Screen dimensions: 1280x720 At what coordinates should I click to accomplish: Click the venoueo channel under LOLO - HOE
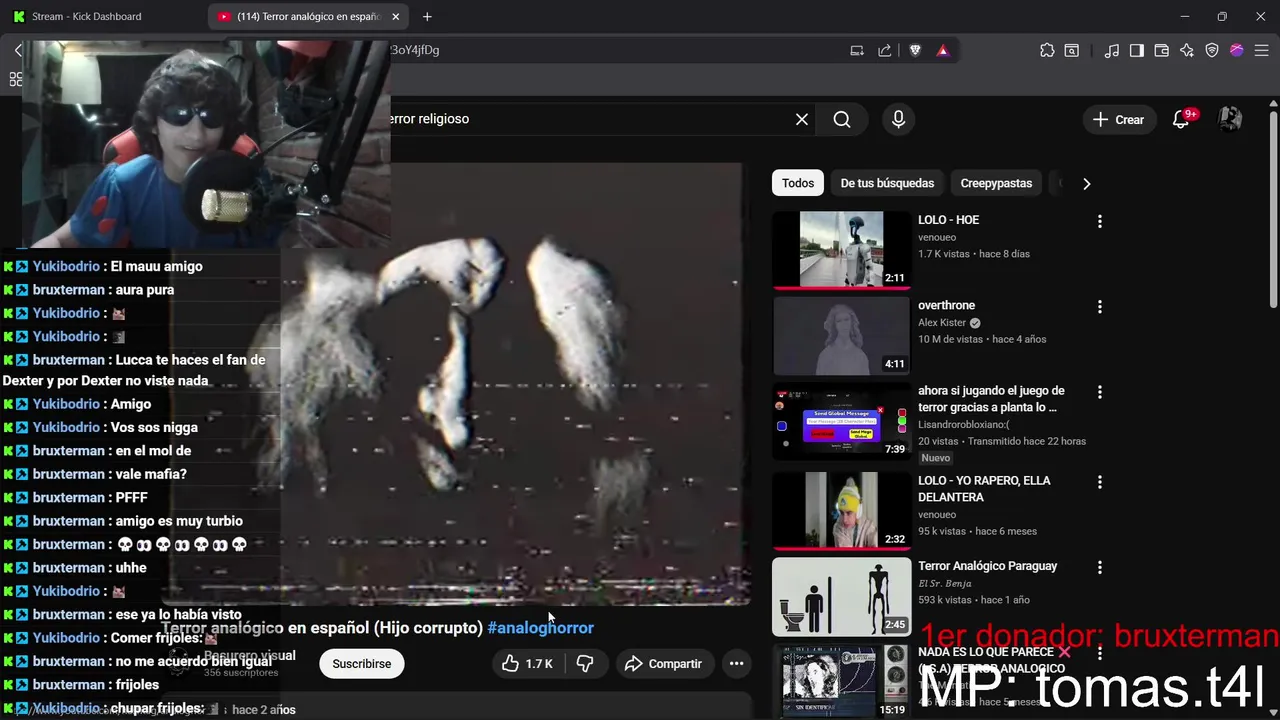[x=937, y=238]
